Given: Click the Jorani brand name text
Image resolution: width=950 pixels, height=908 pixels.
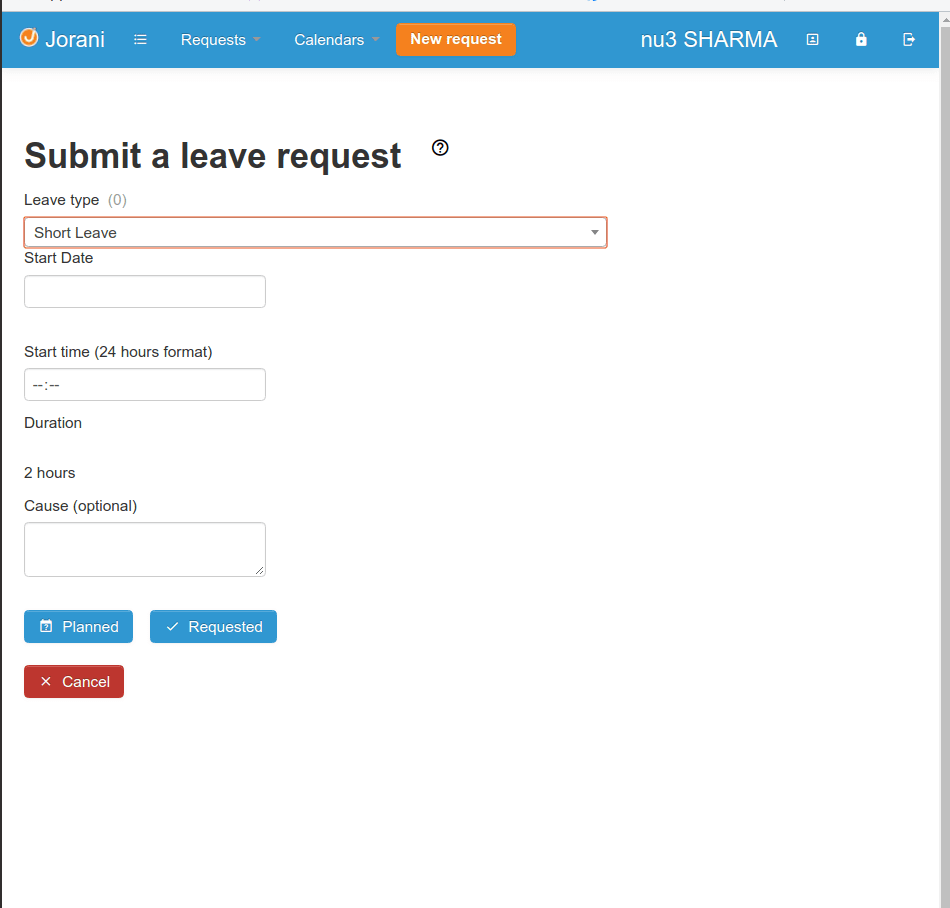Looking at the screenshot, I should click(75, 40).
